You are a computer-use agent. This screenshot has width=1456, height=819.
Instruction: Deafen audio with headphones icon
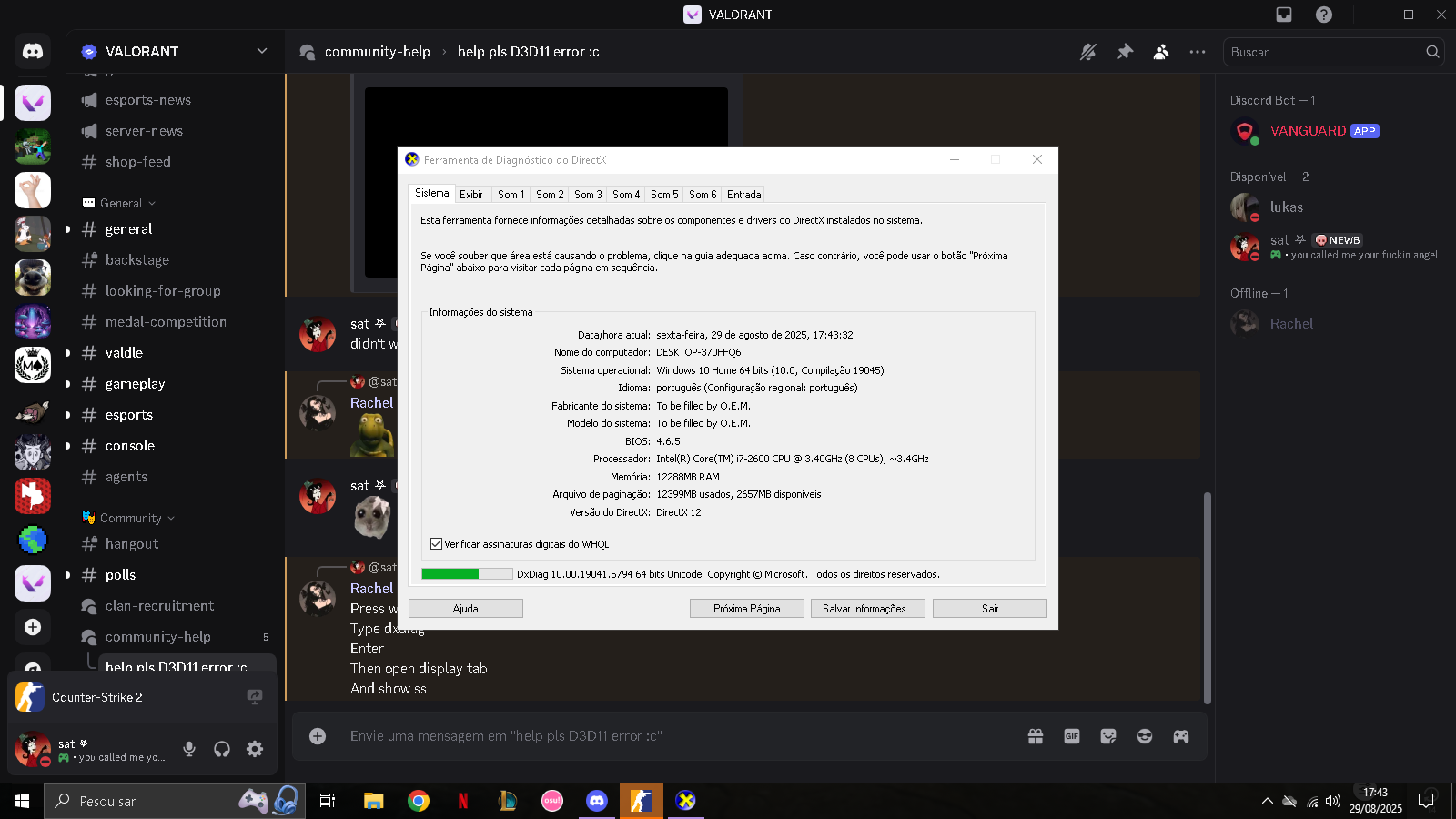point(222,749)
